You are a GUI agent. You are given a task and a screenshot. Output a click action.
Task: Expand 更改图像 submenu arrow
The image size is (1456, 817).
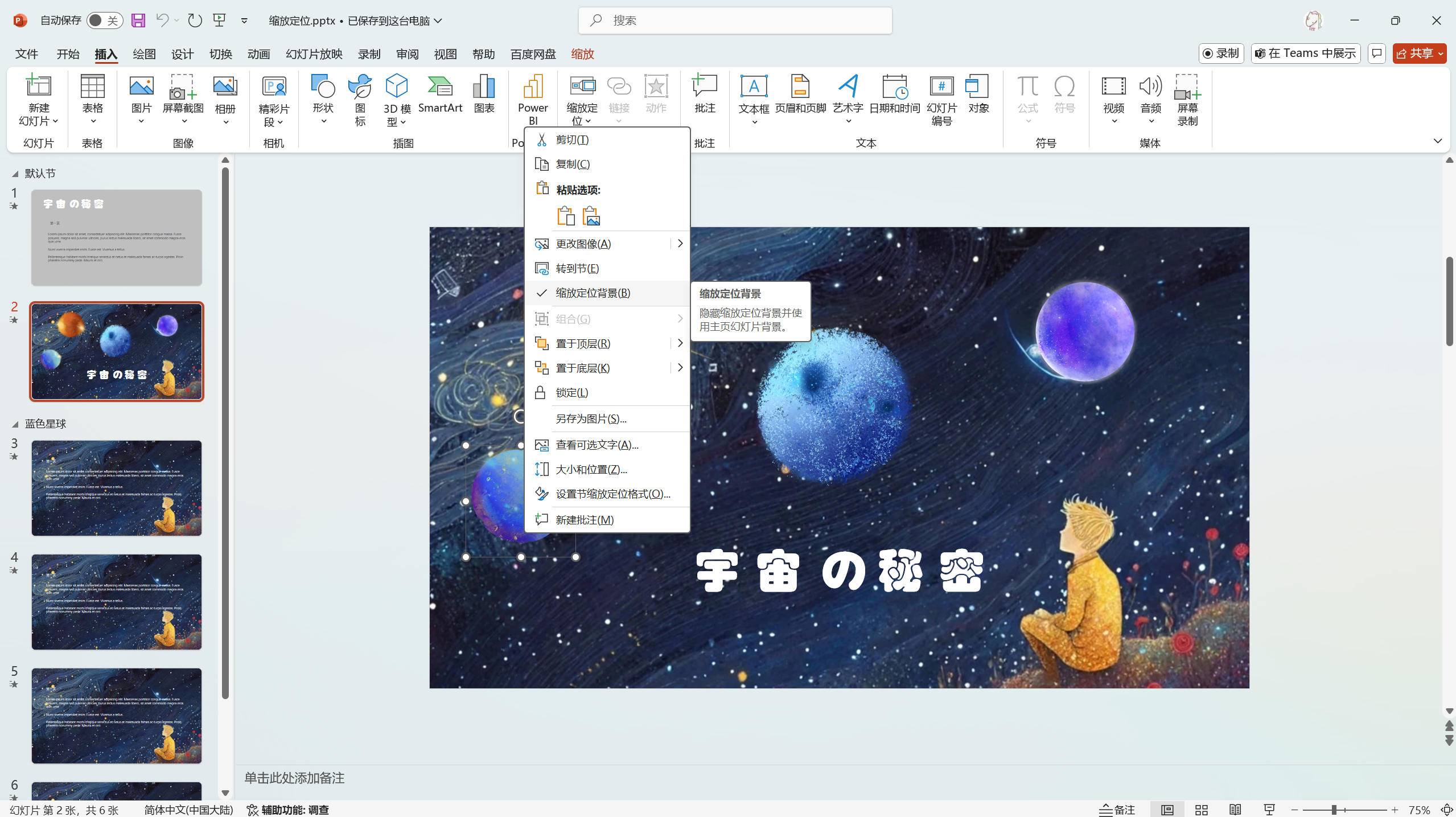[680, 244]
